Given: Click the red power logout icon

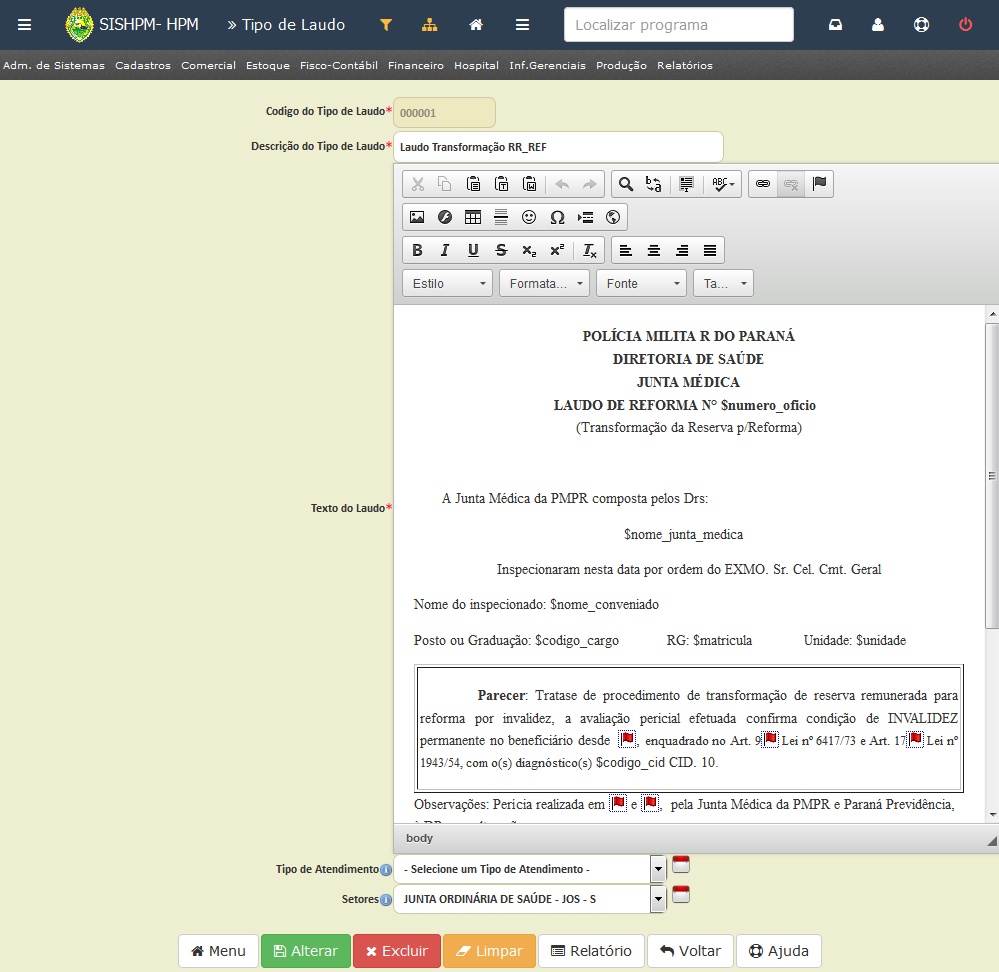Looking at the screenshot, I should click(966, 25).
